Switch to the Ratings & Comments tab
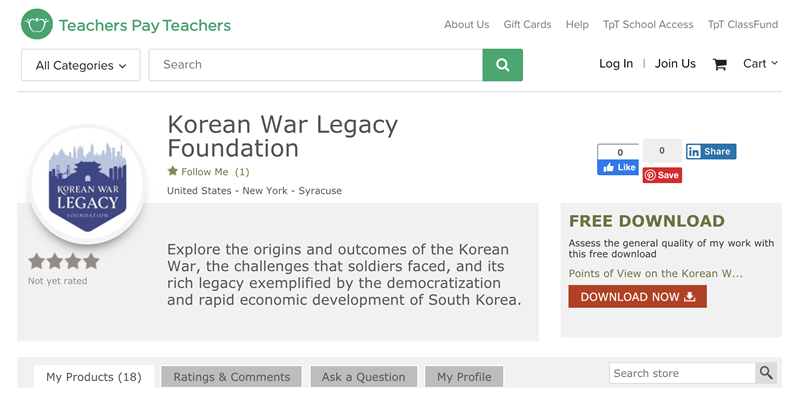 [232, 377]
